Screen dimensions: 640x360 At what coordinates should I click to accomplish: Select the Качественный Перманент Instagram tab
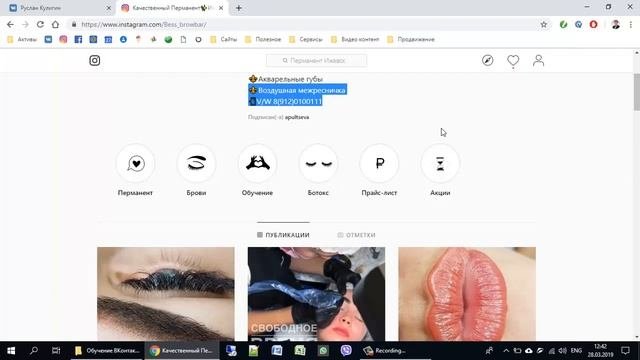171,8
